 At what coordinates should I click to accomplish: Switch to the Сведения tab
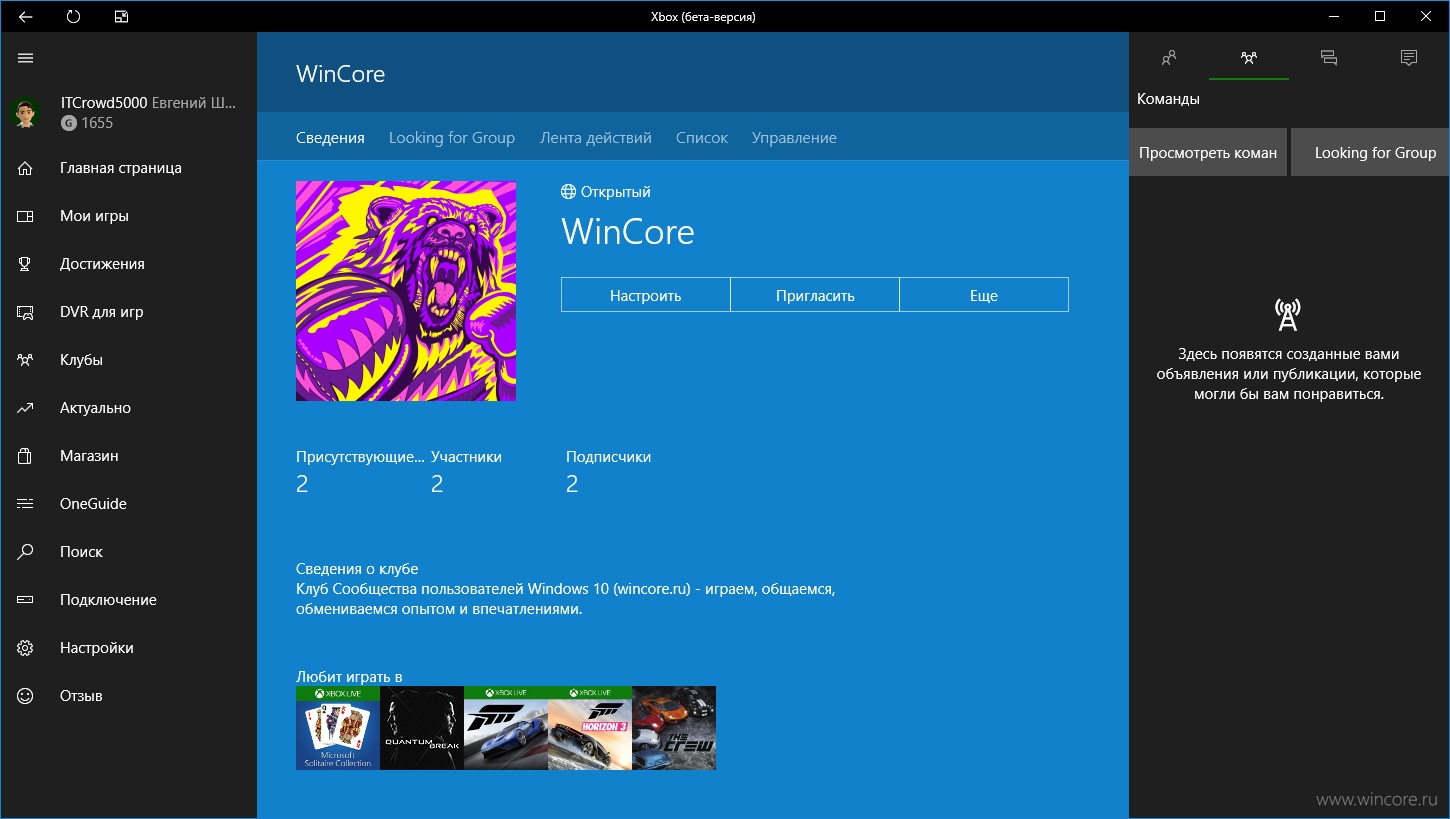pos(330,138)
